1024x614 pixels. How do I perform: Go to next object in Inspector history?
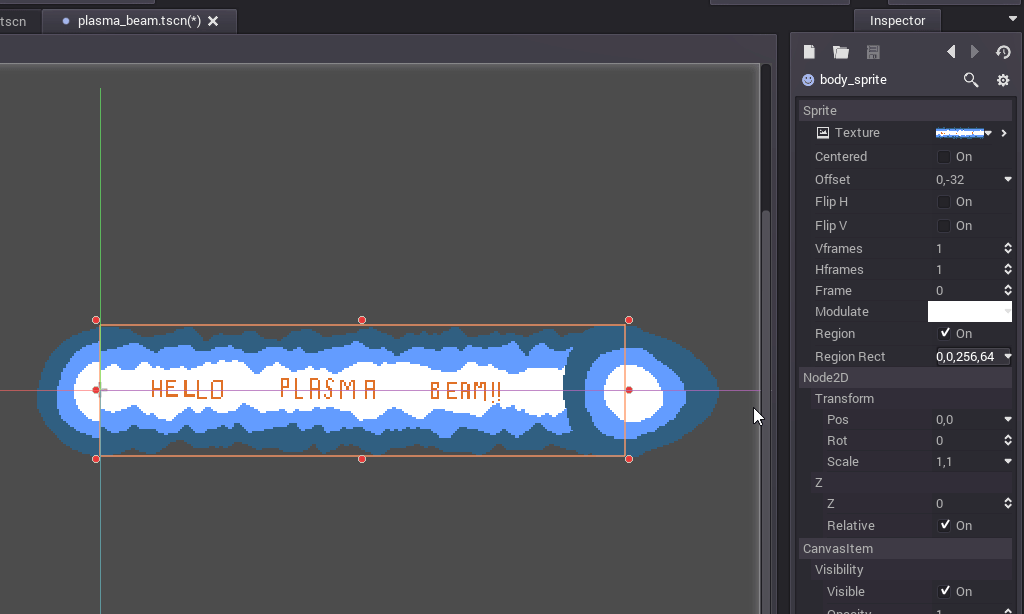pyautogui.click(x=974, y=52)
